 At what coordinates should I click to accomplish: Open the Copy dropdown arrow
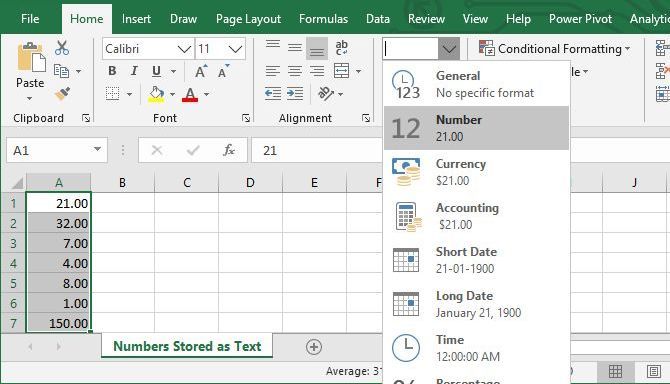pyautogui.click(x=78, y=71)
